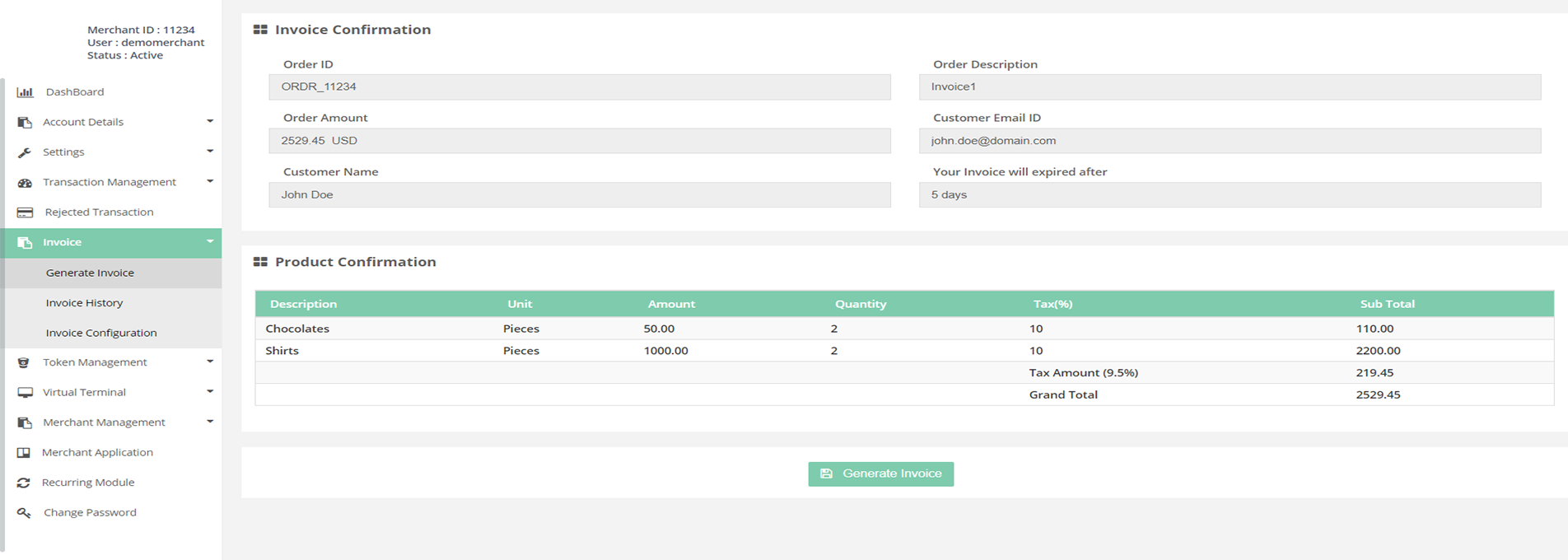
Task: Expand the Merchant Management dropdown arrow
Action: pos(210,422)
